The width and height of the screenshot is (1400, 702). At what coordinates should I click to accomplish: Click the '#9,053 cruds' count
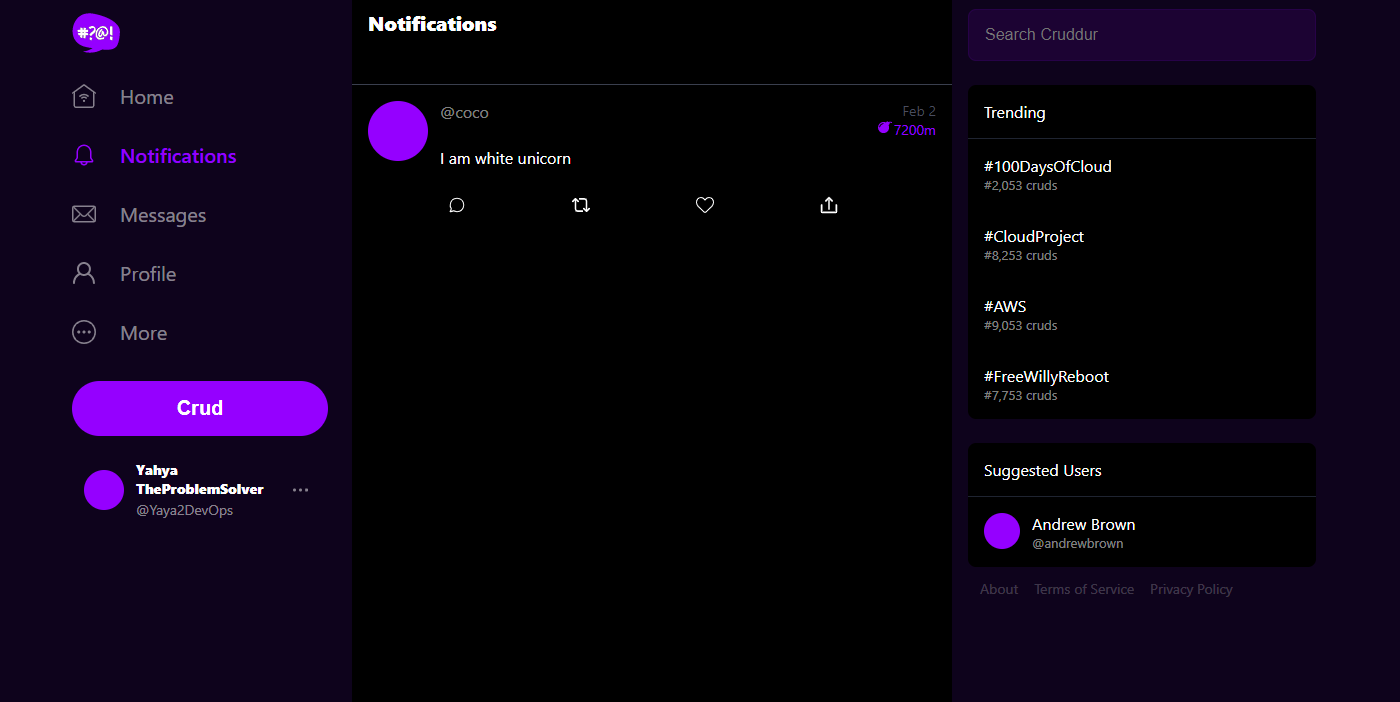[x=1020, y=326]
